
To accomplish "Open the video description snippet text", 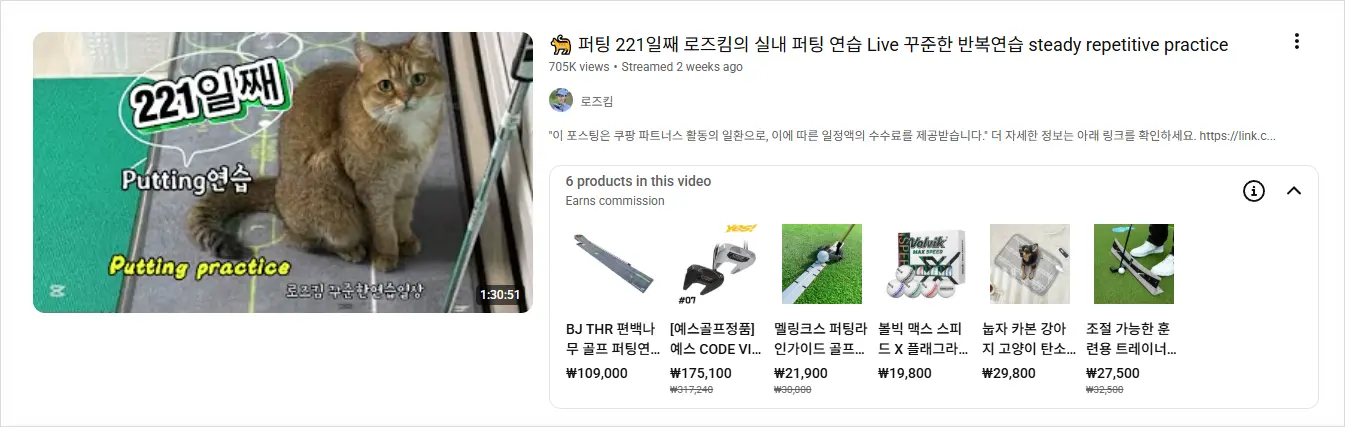I will [x=912, y=135].
